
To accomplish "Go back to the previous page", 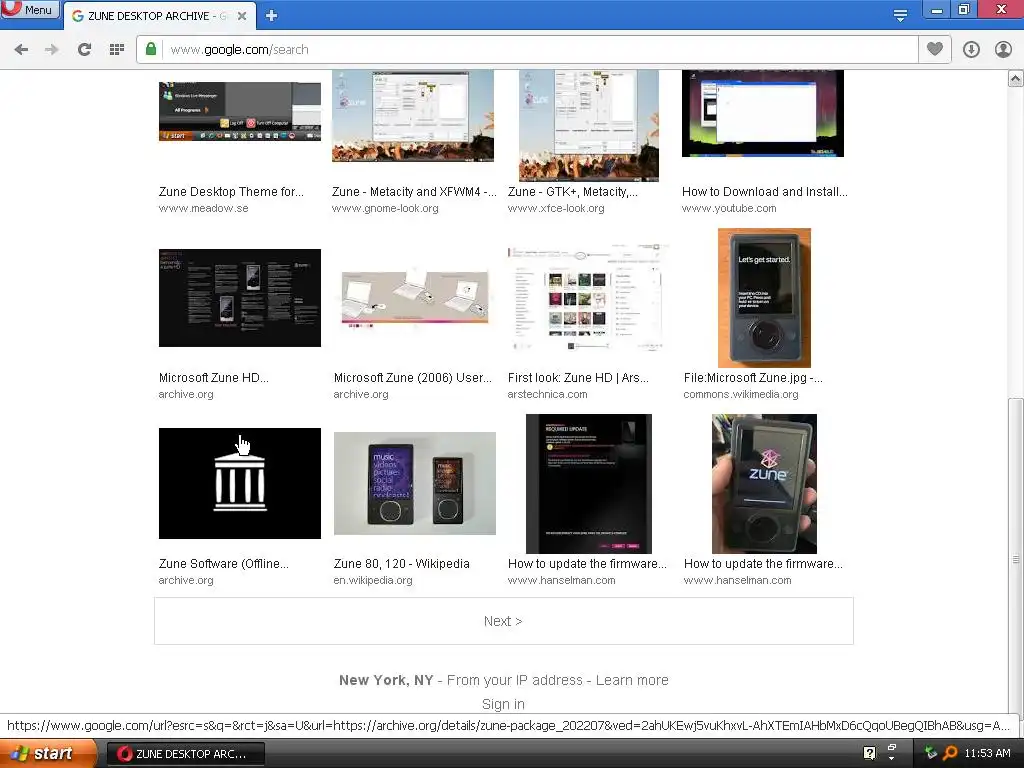I will coord(21,50).
